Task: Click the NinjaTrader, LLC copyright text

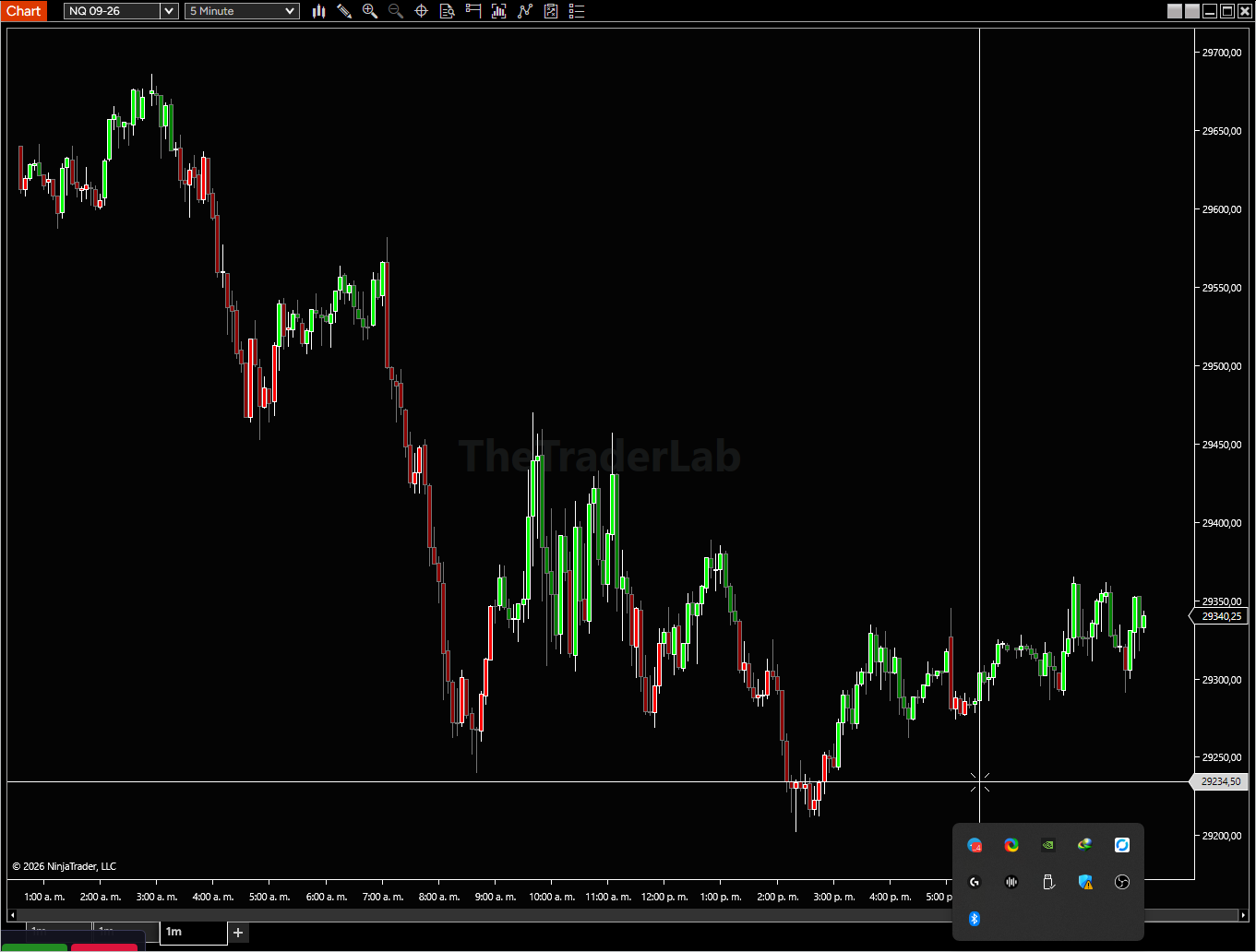Action: pos(65,866)
